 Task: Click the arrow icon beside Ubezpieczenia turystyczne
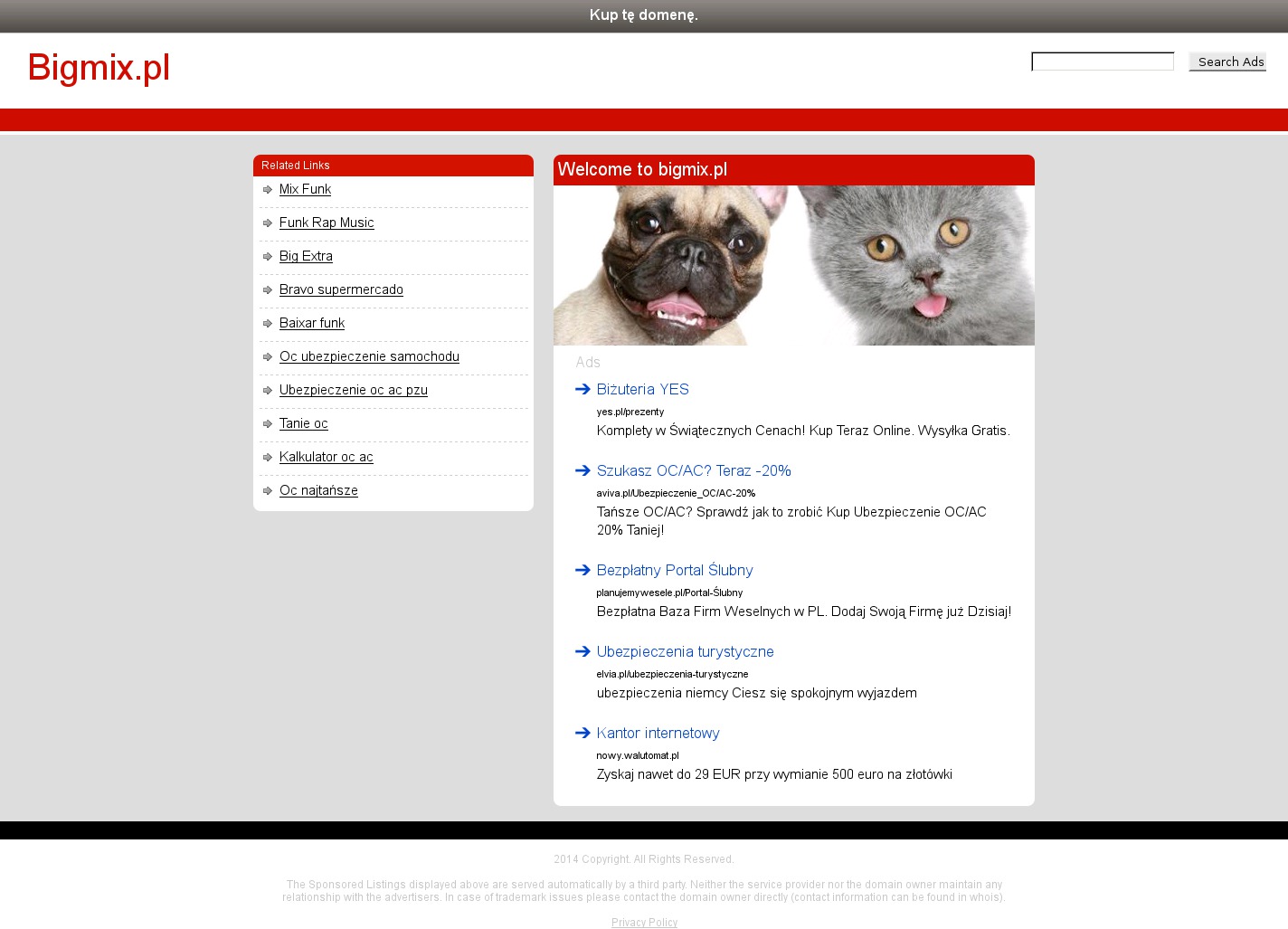(x=582, y=652)
